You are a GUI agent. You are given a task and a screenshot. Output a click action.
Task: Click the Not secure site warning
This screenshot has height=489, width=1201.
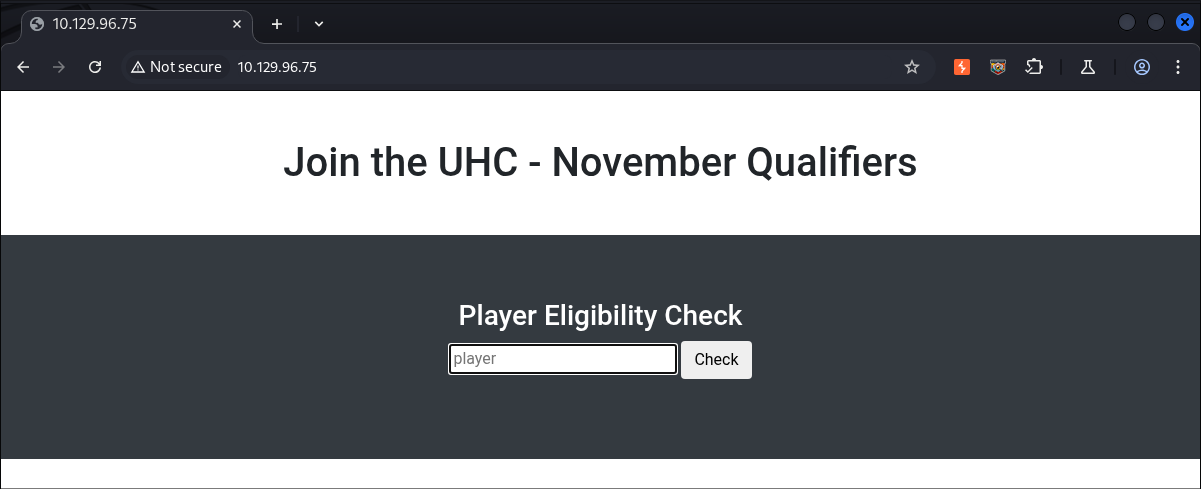(176, 67)
